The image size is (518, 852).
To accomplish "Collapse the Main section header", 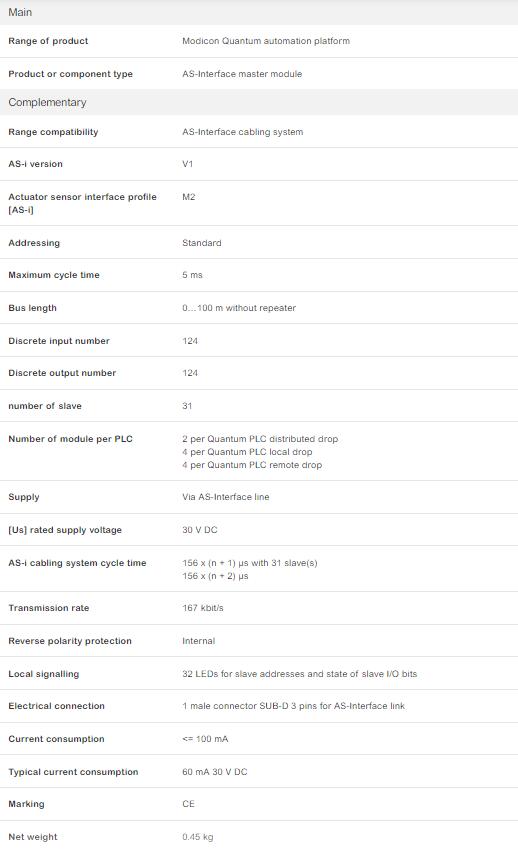I will click(x=259, y=12).
